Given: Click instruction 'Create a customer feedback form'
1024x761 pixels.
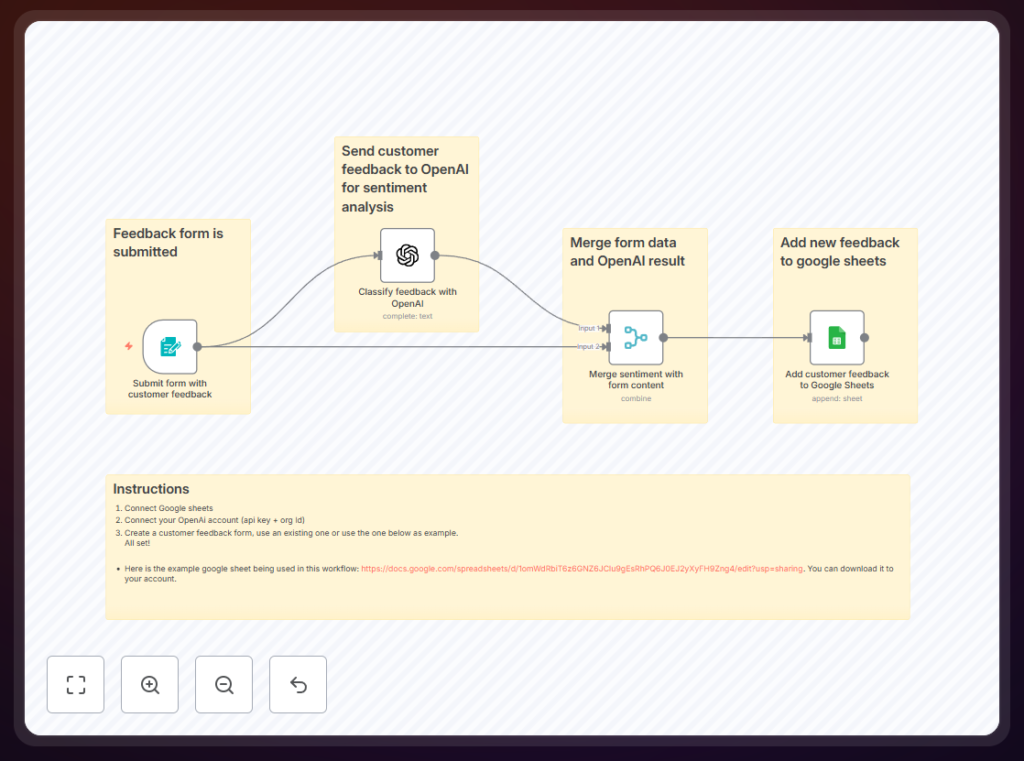Looking at the screenshot, I should (x=291, y=533).
